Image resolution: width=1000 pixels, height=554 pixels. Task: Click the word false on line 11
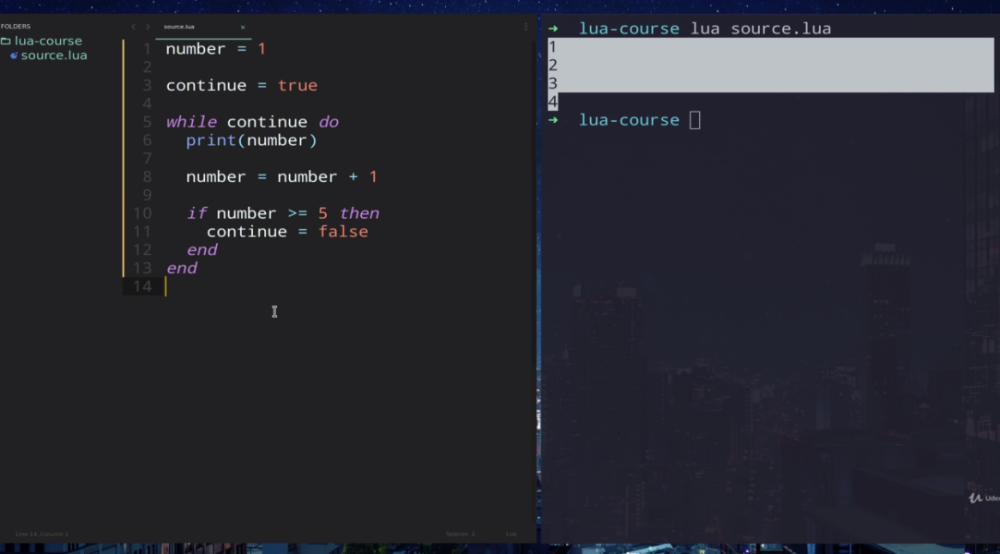[x=343, y=231]
